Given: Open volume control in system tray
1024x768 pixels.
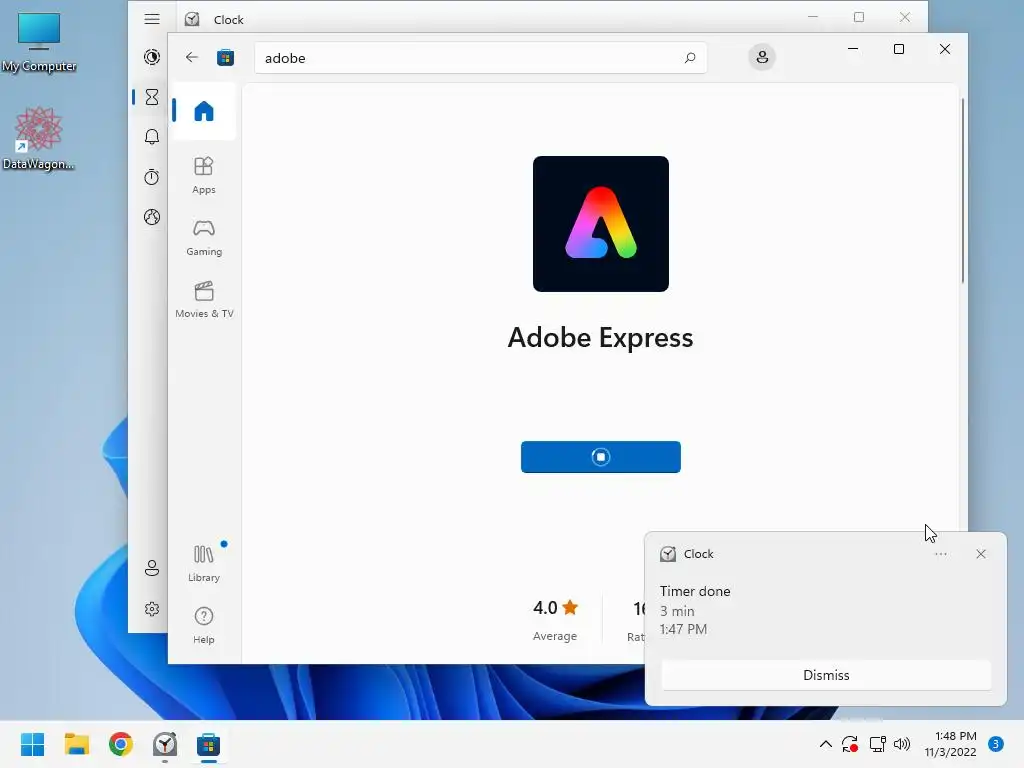Looking at the screenshot, I should [901, 744].
